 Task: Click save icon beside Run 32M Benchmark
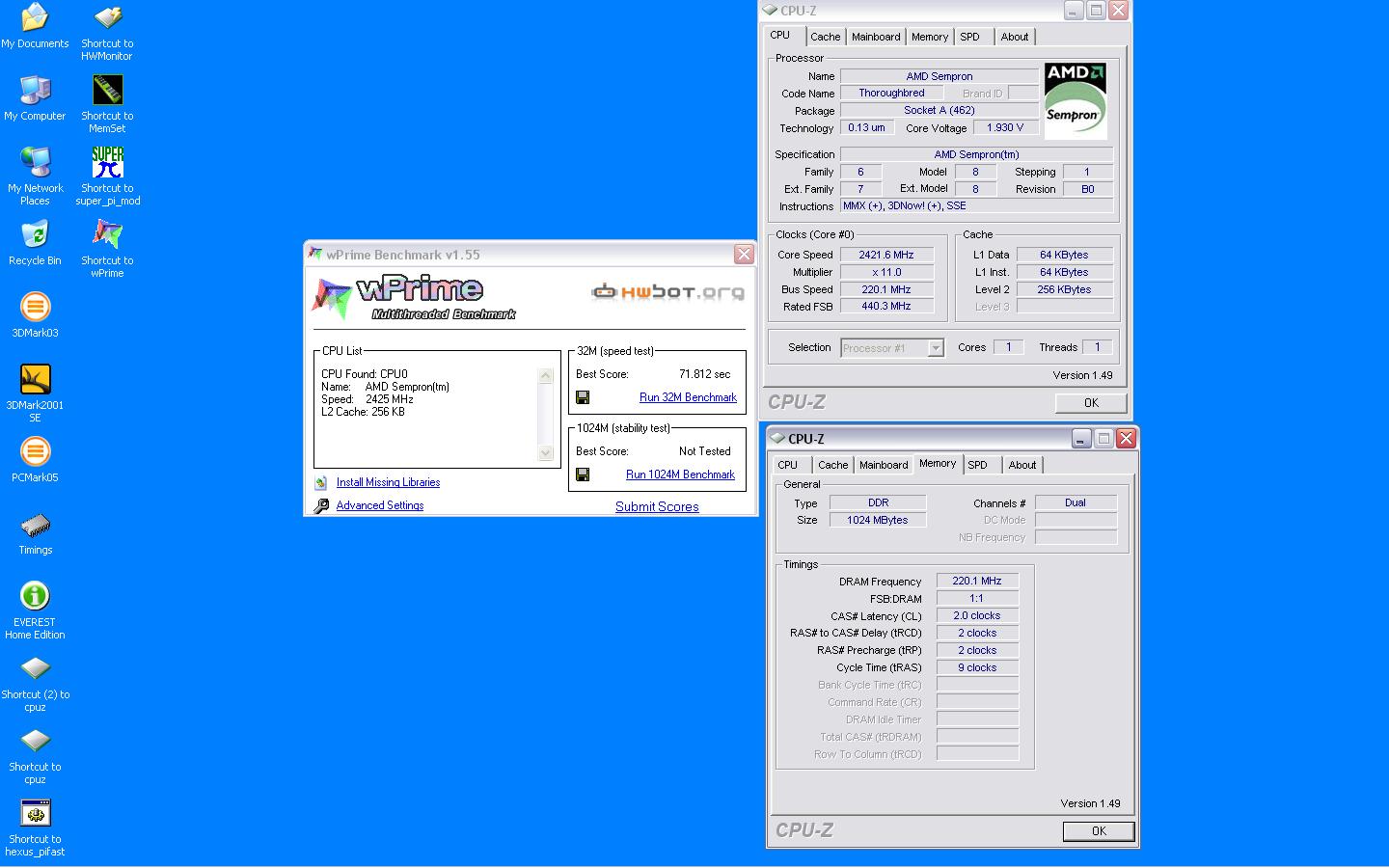click(583, 397)
